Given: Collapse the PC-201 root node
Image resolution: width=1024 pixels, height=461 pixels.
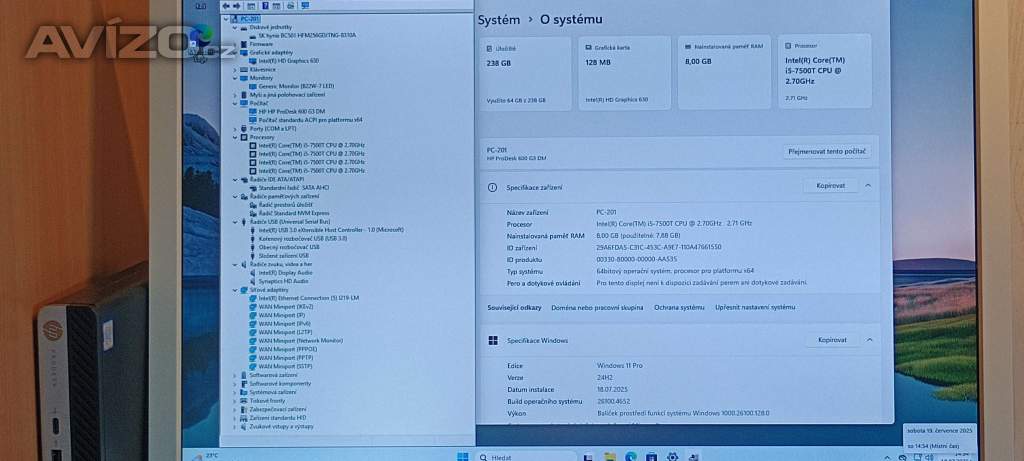Looking at the screenshot, I should (x=227, y=19).
